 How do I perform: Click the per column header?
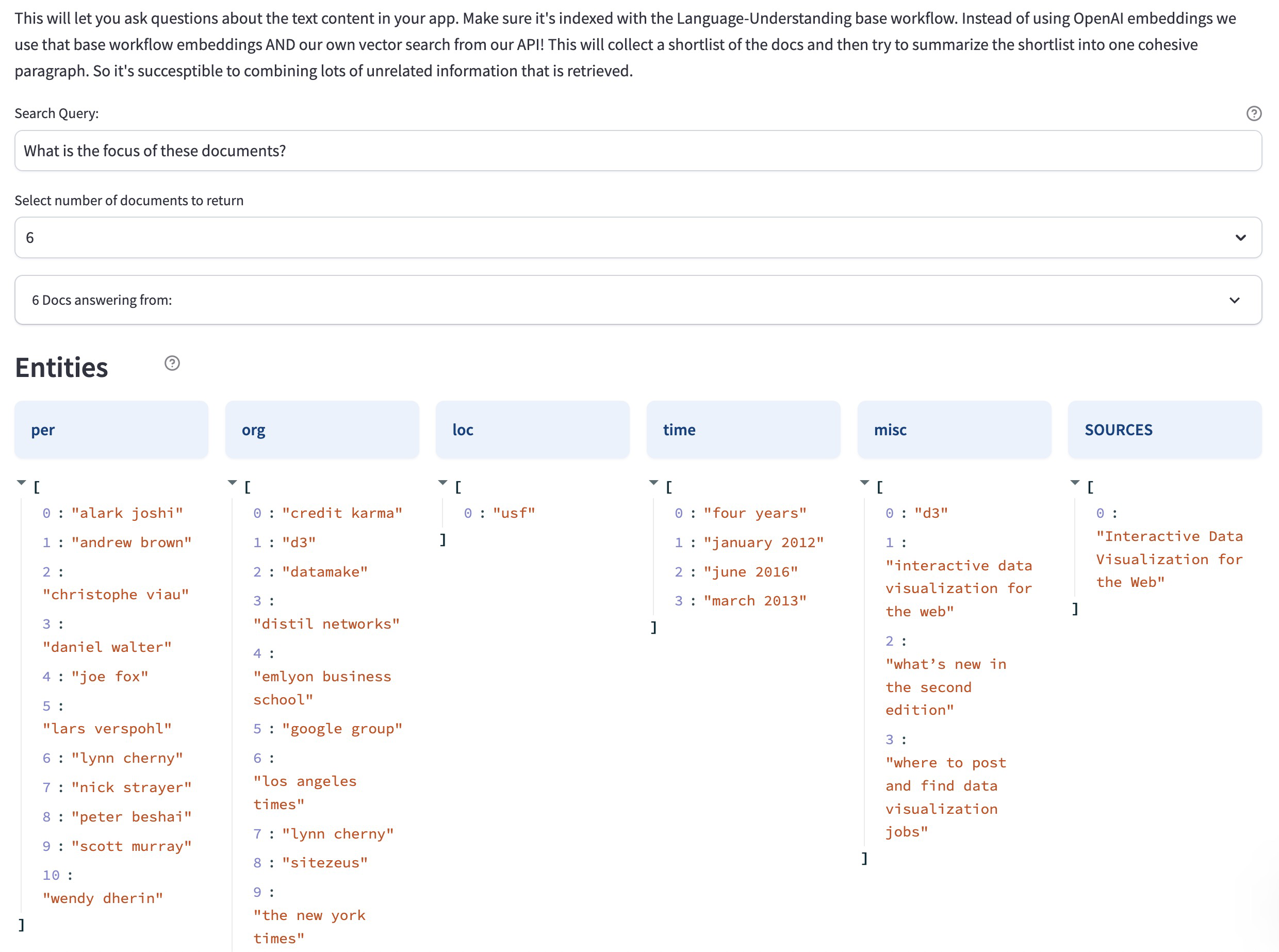(x=111, y=430)
